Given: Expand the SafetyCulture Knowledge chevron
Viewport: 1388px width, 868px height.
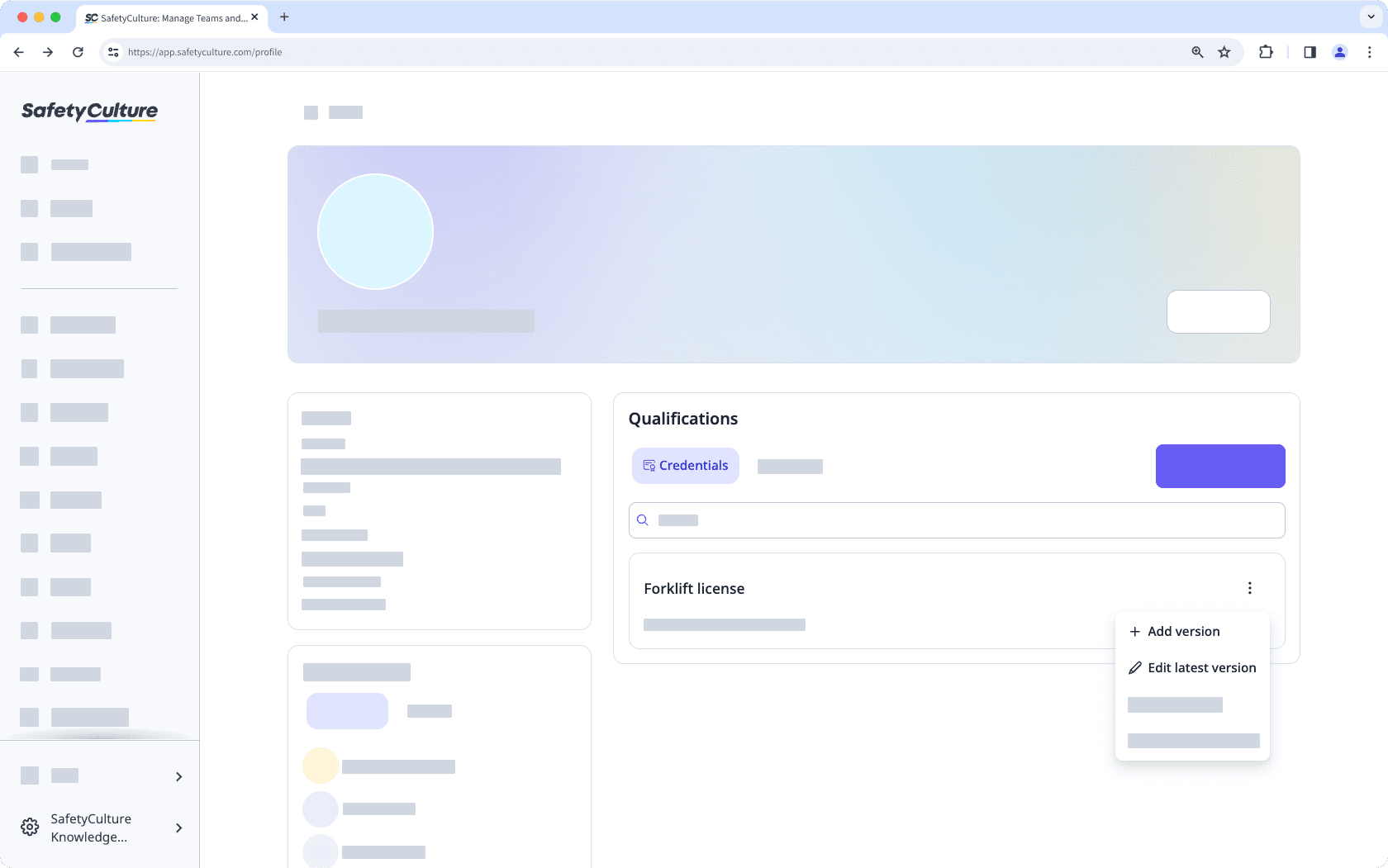Looking at the screenshot, I should point(178,828).
